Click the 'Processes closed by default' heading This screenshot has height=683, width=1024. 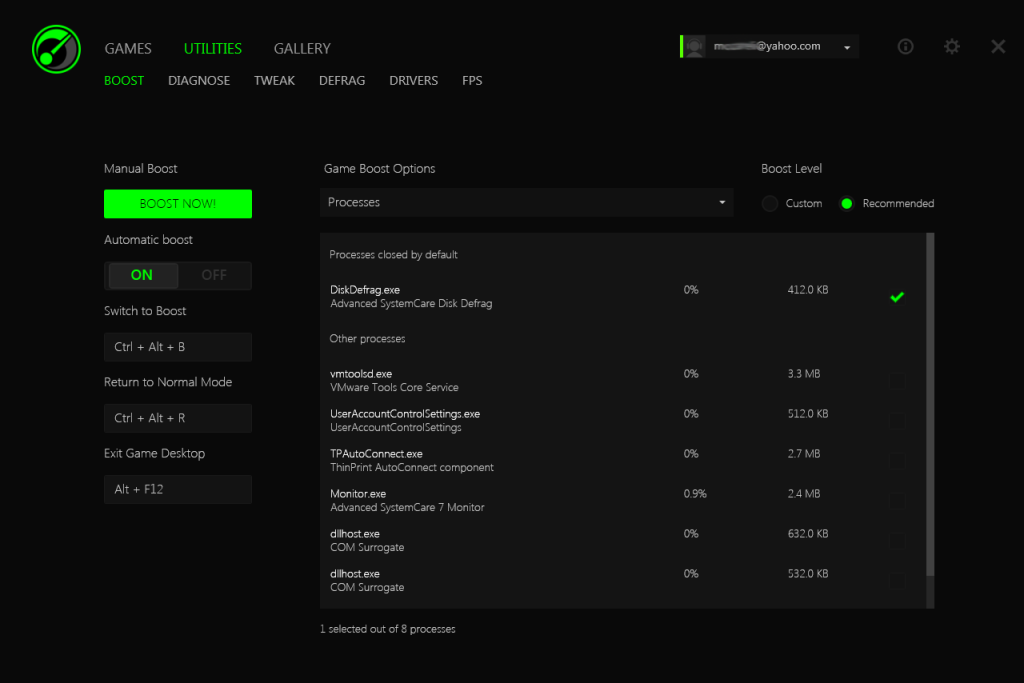[x=393, y=255]
